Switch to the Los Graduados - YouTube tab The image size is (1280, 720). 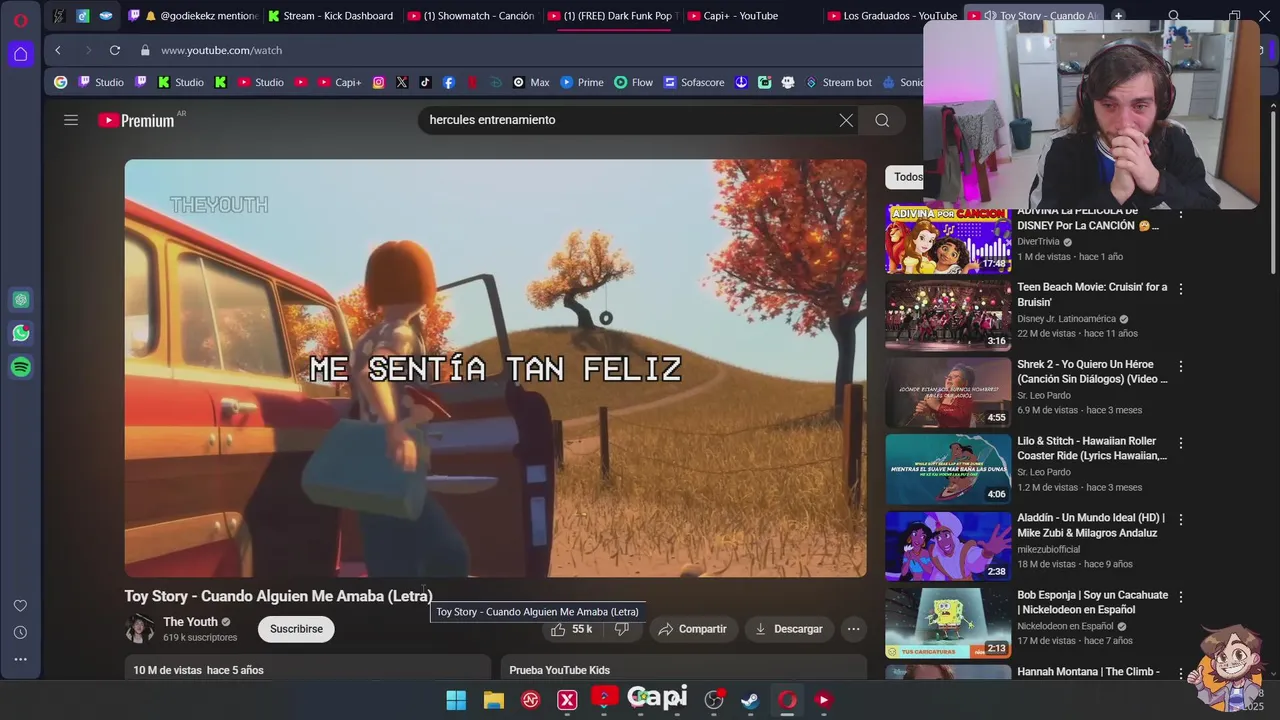pos(892,16)
